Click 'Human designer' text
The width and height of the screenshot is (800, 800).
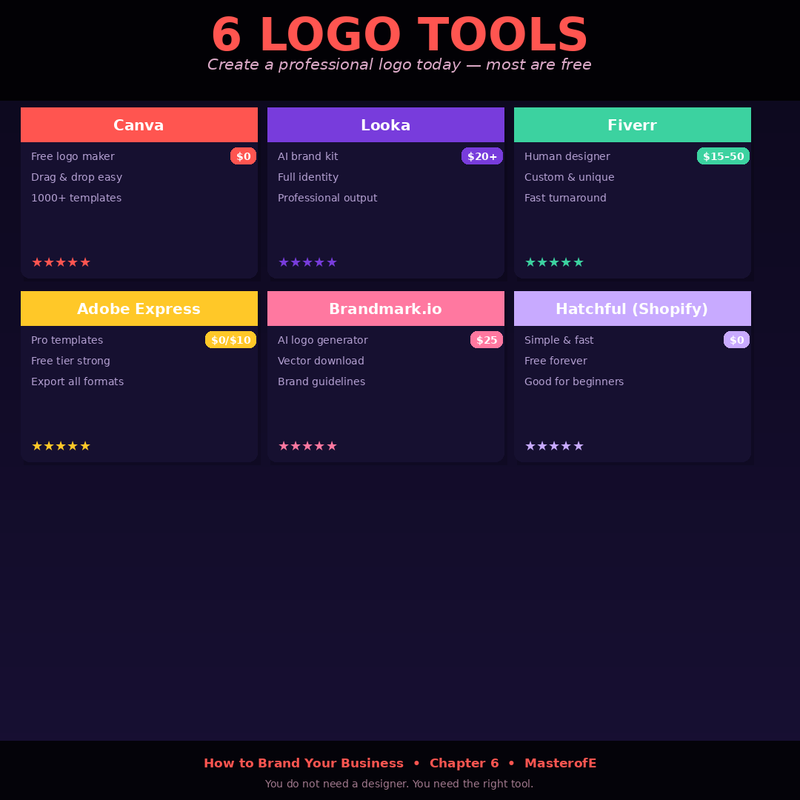[x=567, y=156]
